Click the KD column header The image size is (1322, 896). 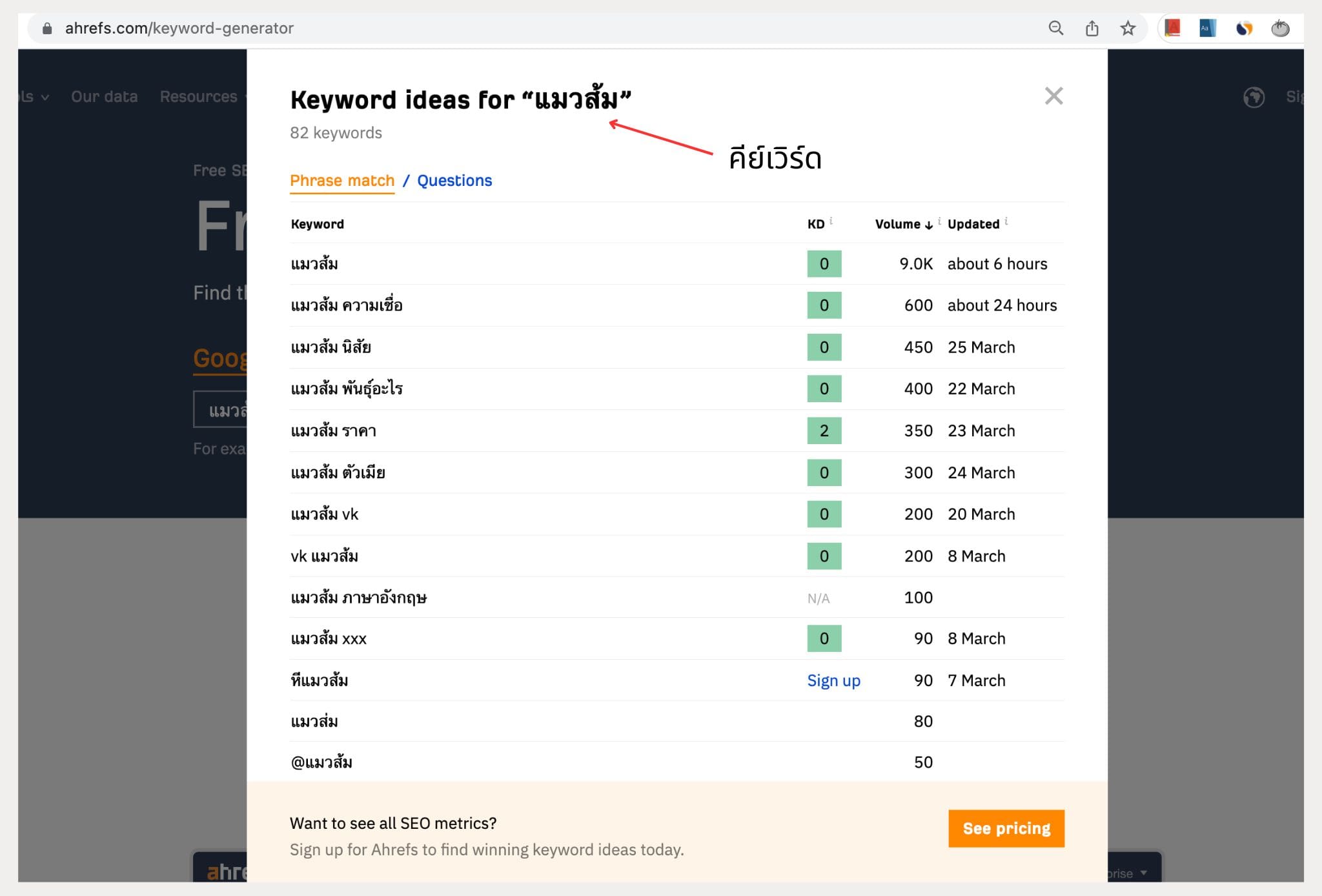tap(816, 224)
